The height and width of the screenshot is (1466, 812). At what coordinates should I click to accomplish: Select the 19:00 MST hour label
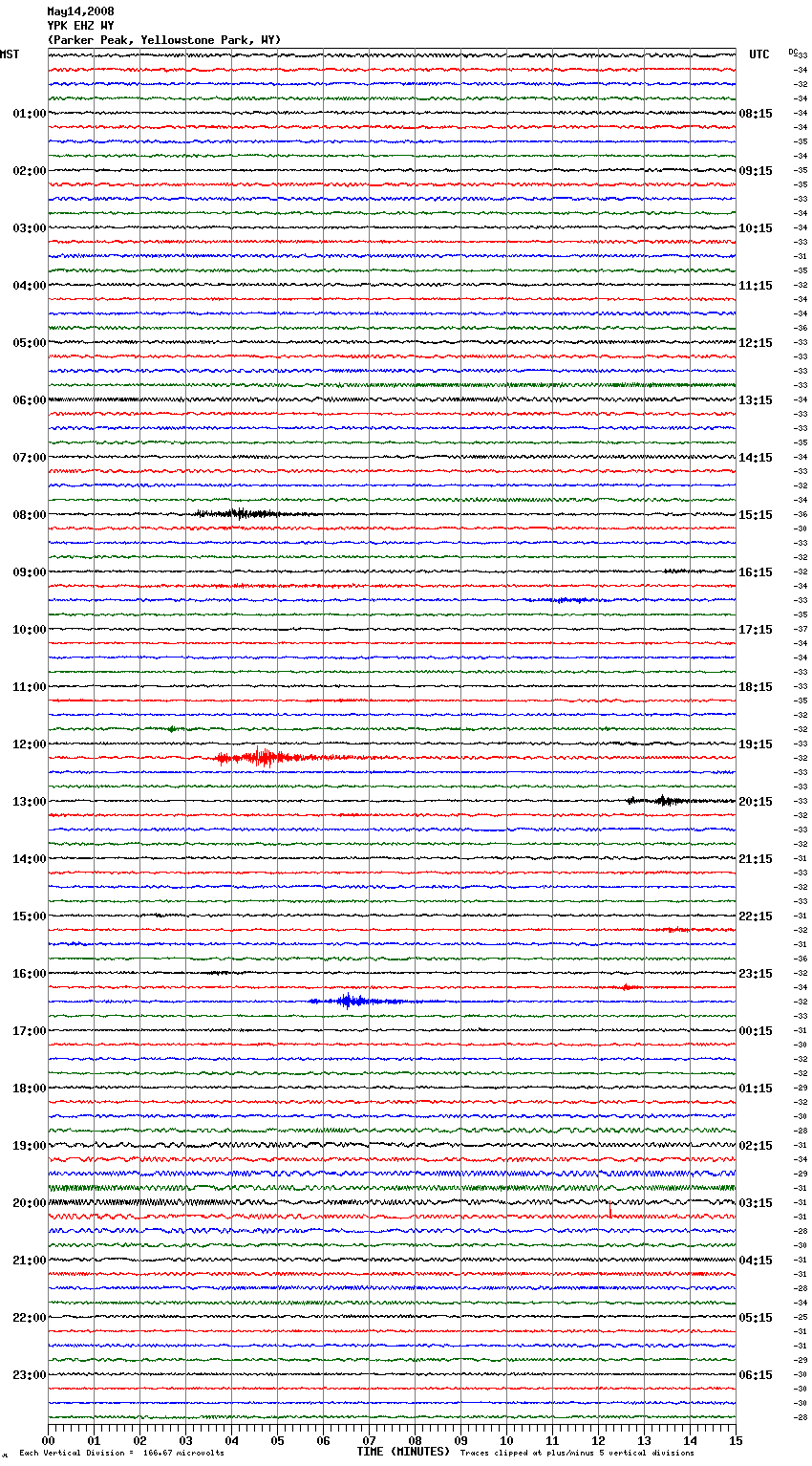point(30,1146)
